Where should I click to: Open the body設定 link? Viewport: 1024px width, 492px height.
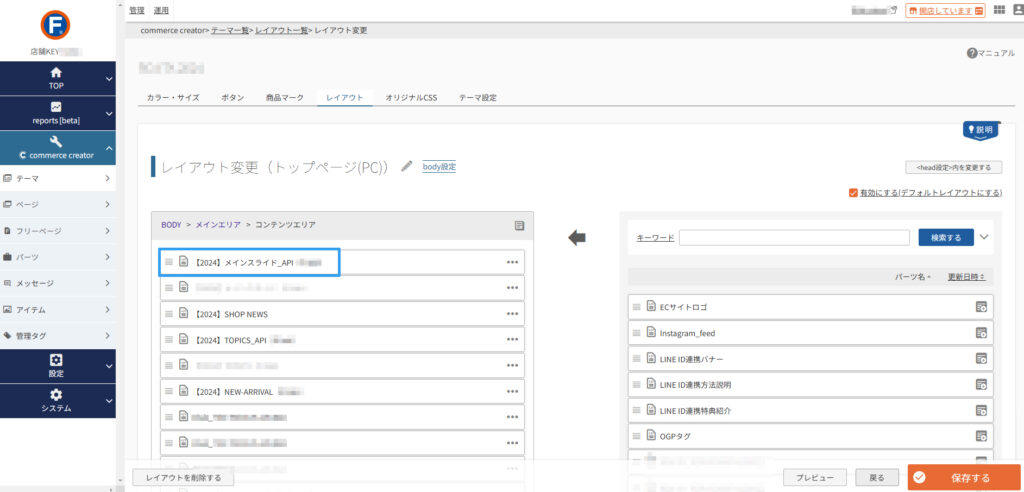tap(439, 167)
